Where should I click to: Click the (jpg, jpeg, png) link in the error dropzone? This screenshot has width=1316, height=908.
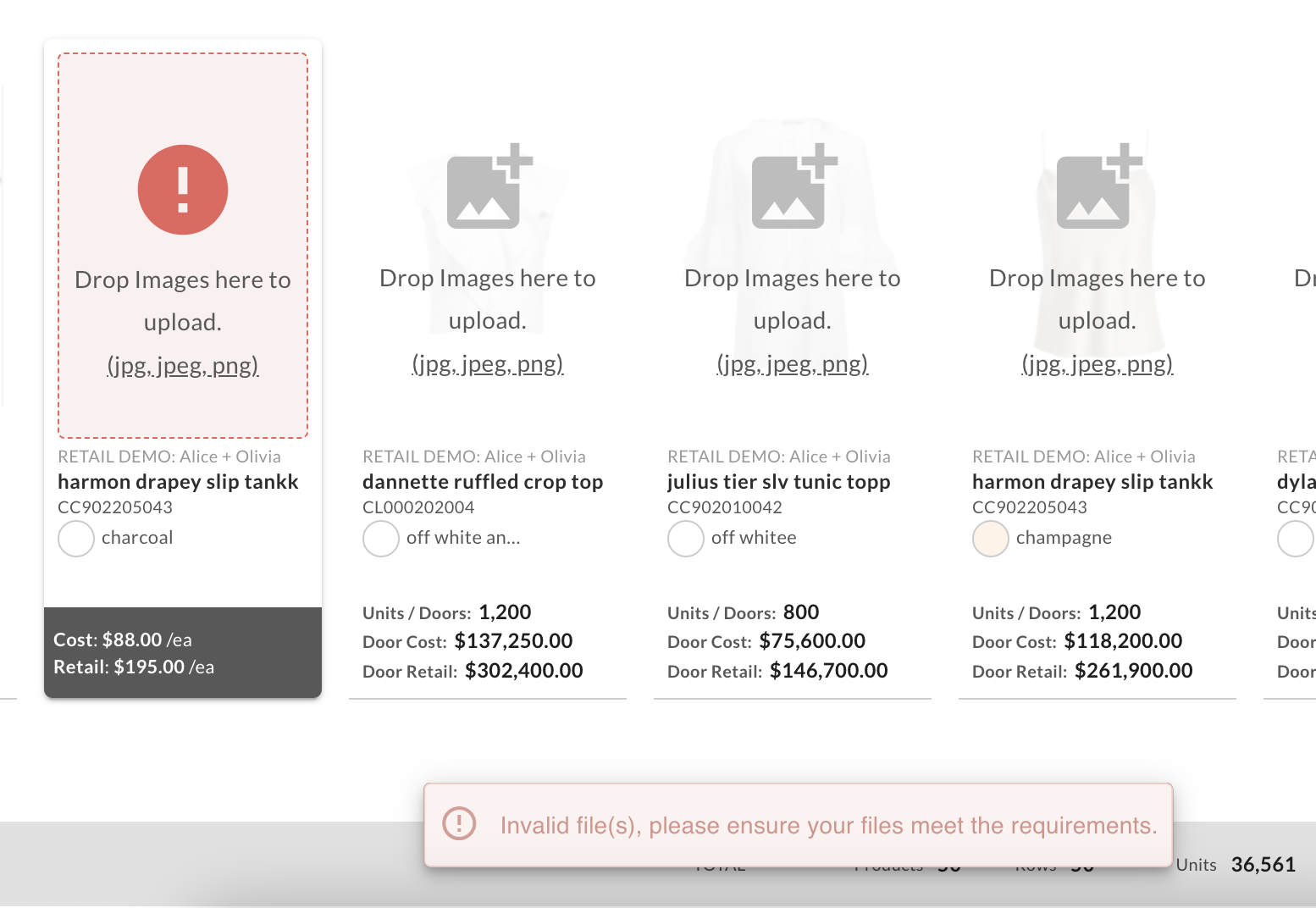(183, 366)
